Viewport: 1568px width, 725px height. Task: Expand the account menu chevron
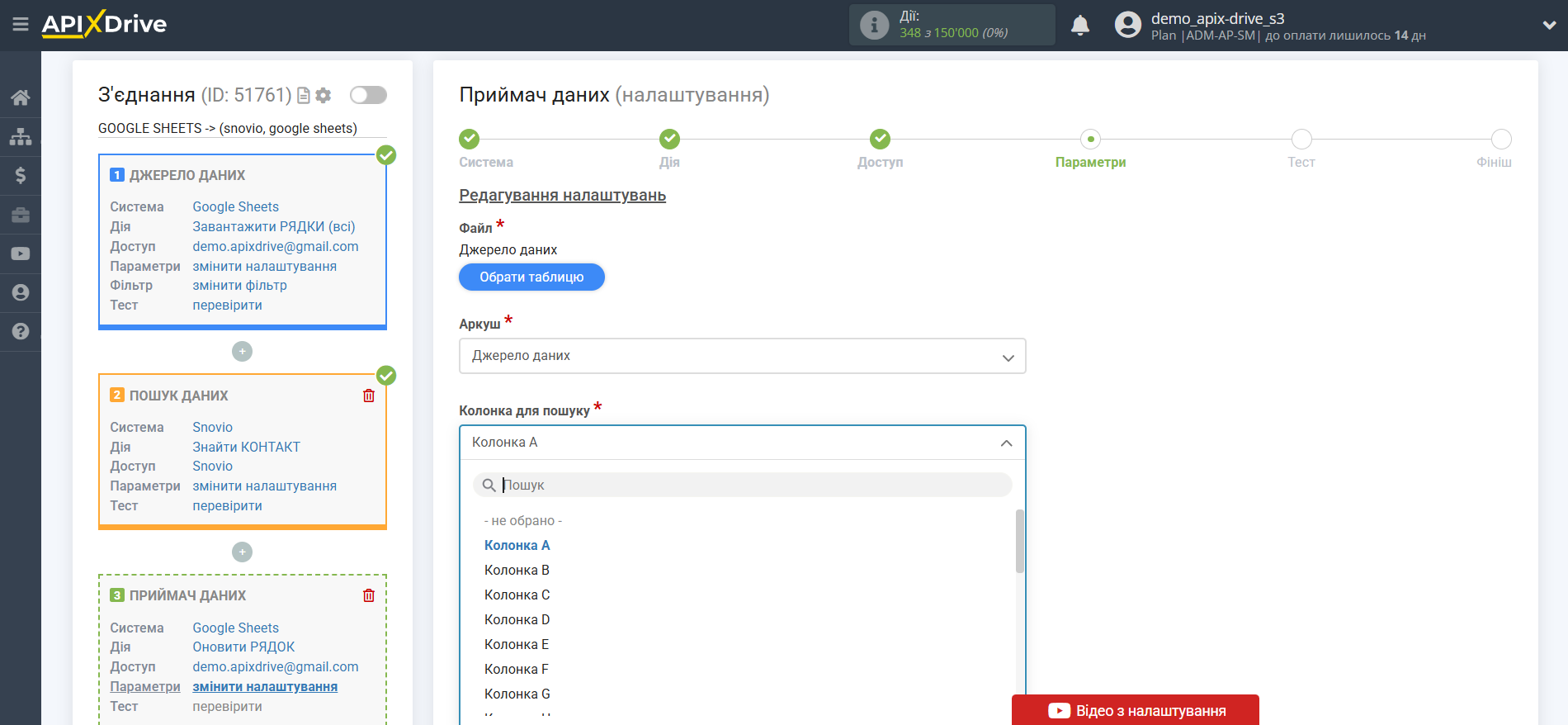point(1549,26)
